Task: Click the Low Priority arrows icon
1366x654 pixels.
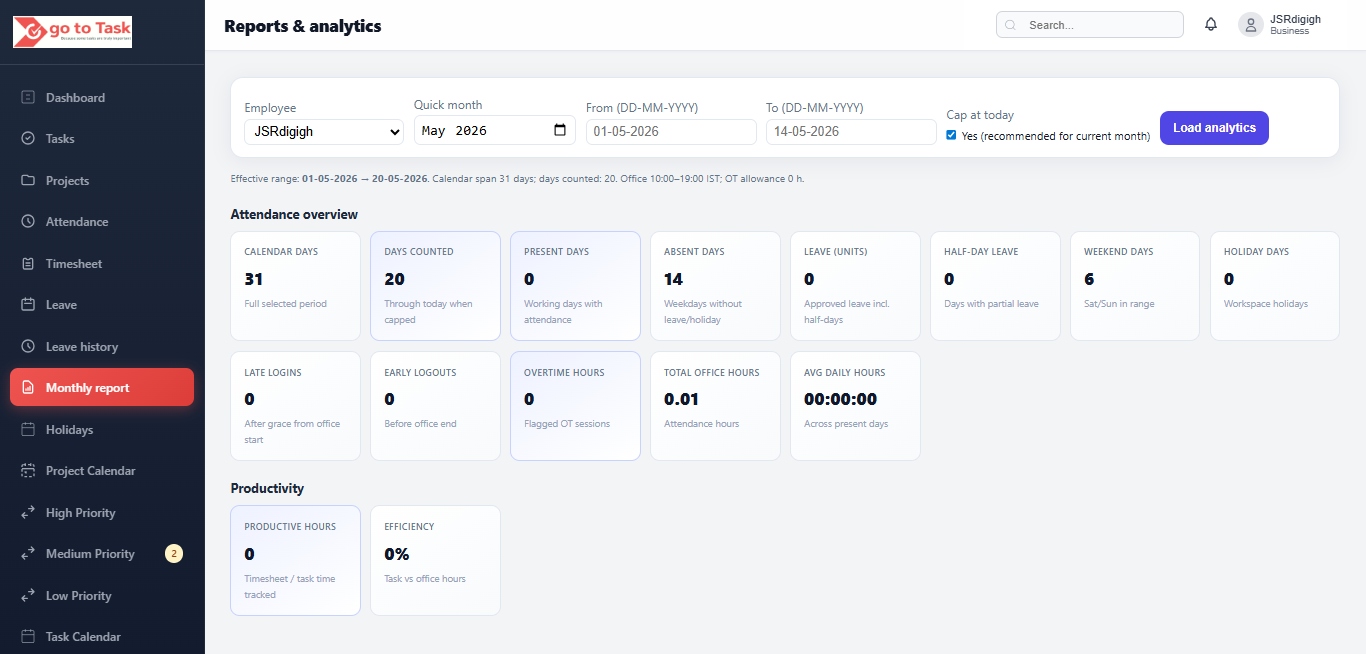Action: point(28,595)
